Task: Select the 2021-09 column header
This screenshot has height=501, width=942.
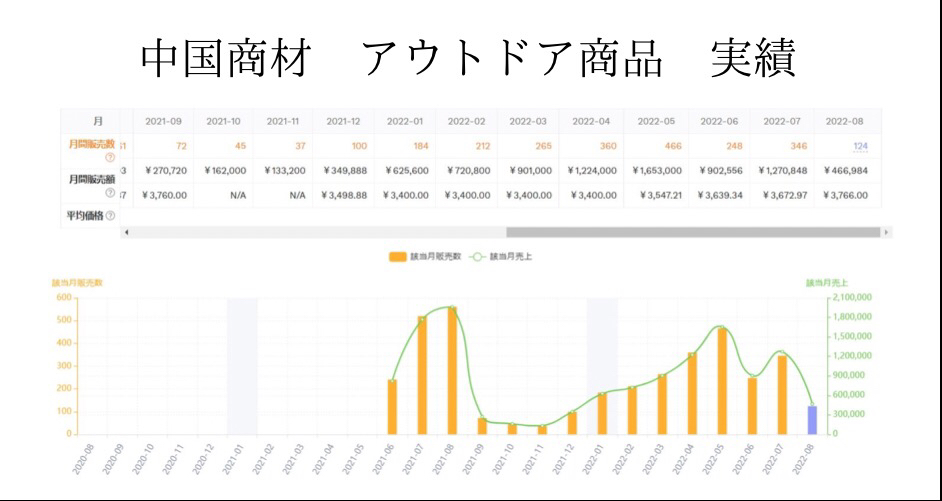Action: pyautogui.click(x=163, y=121)
